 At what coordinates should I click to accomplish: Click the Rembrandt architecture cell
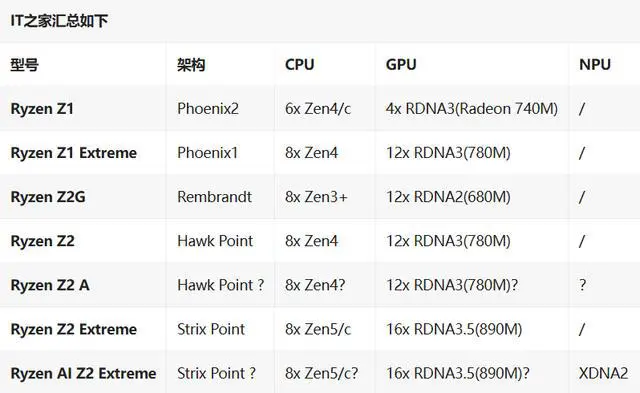pos(214,197)
